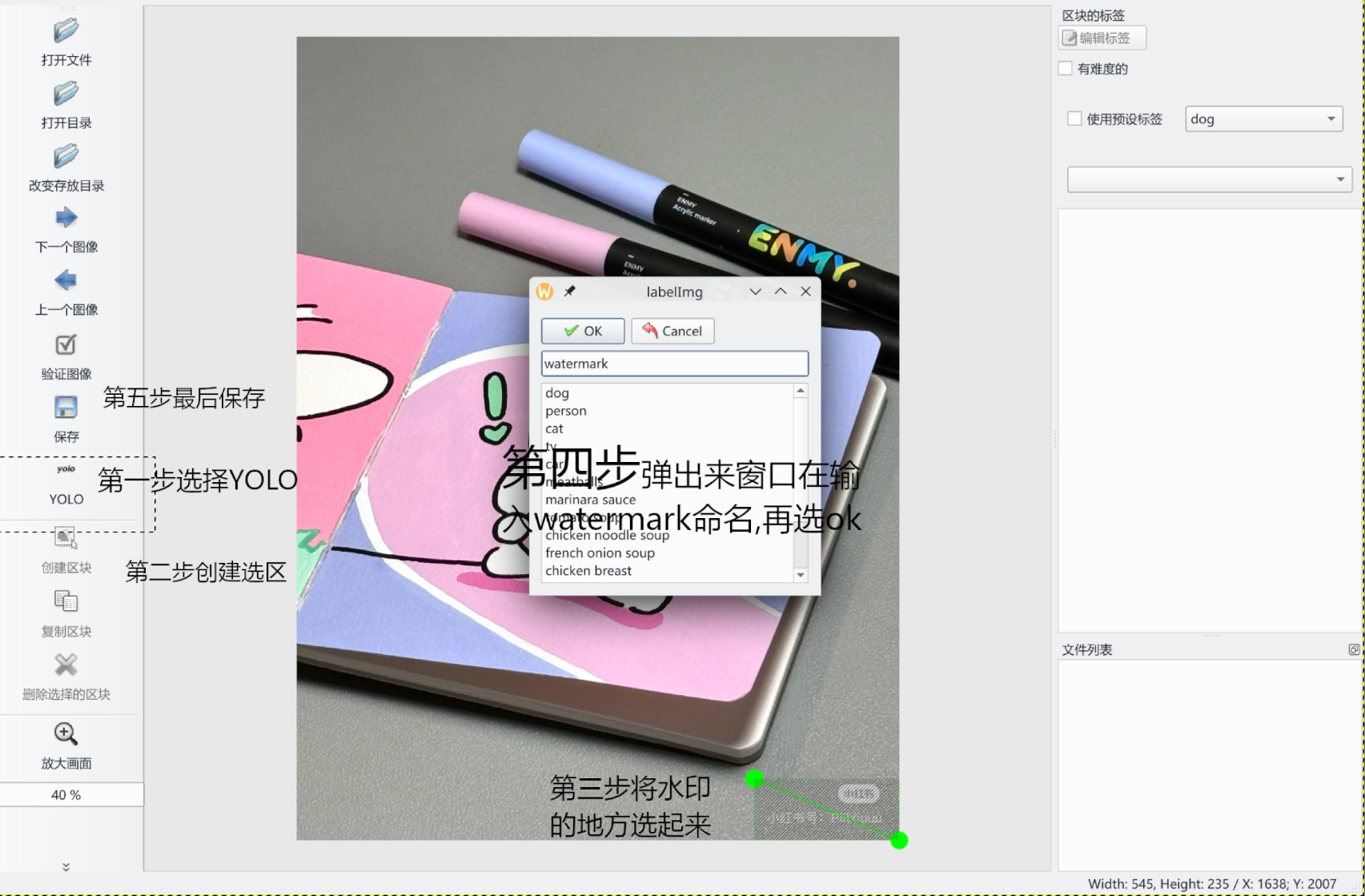Save annotation with the 保存 icon
The height and width of the screenshot is (896, 1365).
pyautogui.click(x=66, y=408)
